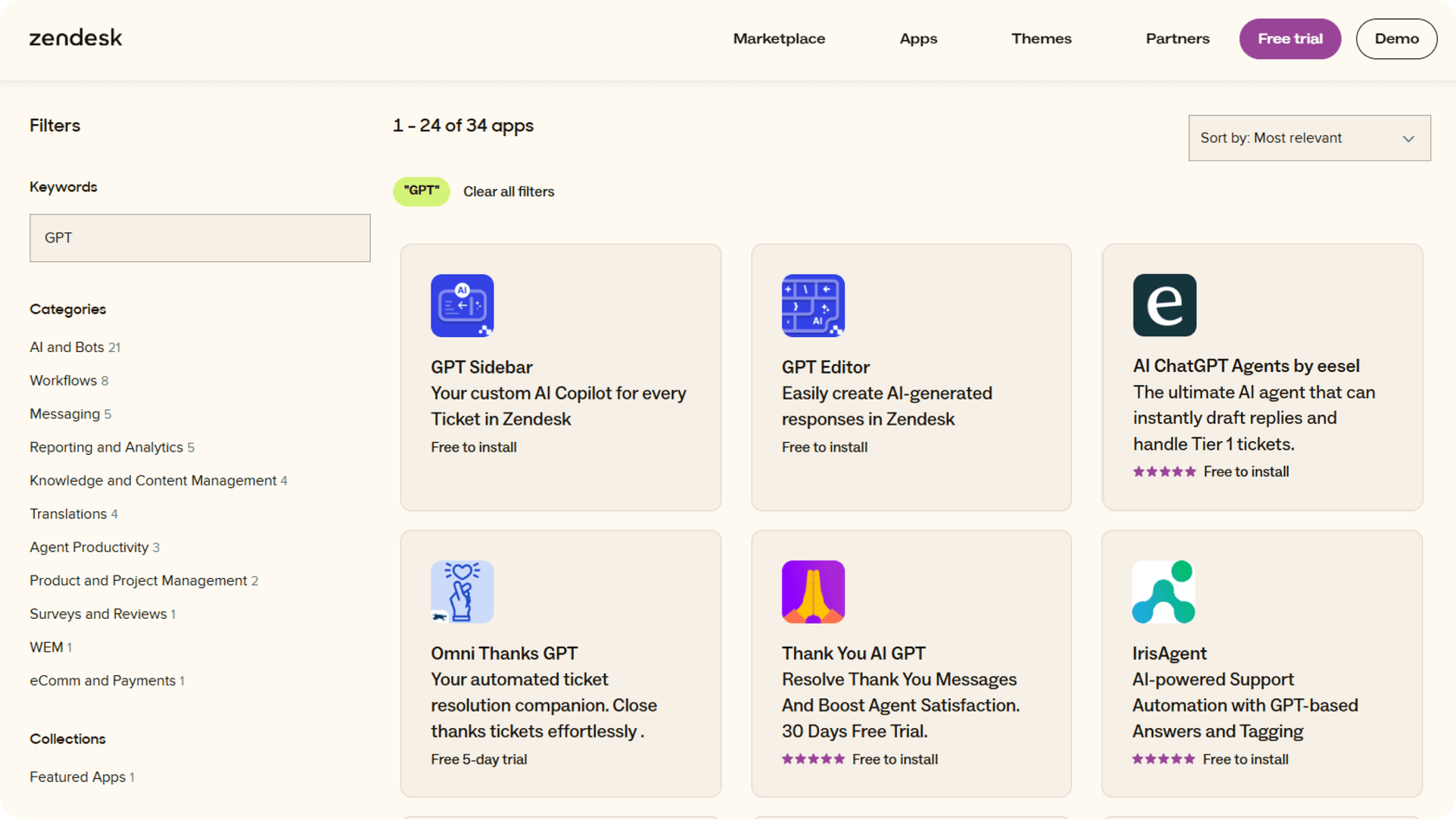Filter by the Workflows category
Viewport: 1456px width, 819px height.
pyautogui.click(x=62, y=380)
